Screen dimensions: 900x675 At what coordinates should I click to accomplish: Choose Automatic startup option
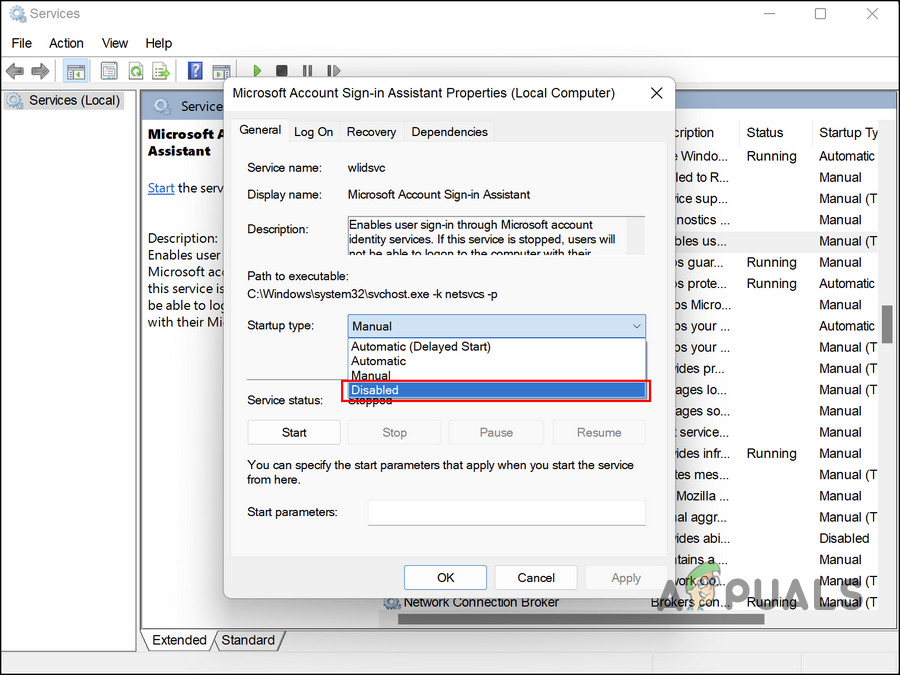coord(496,361)
